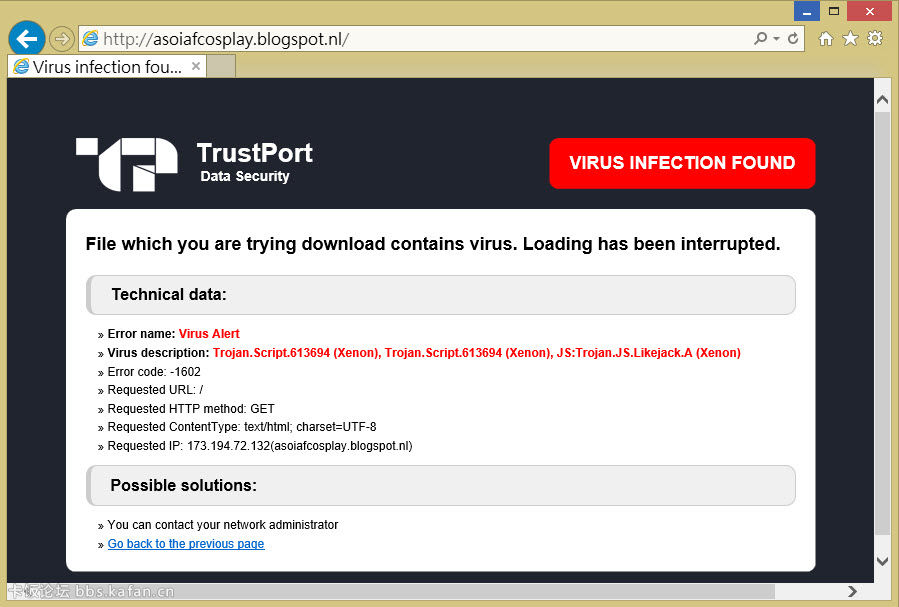Click the page icon in the address bar

click(x=91, y=39)
